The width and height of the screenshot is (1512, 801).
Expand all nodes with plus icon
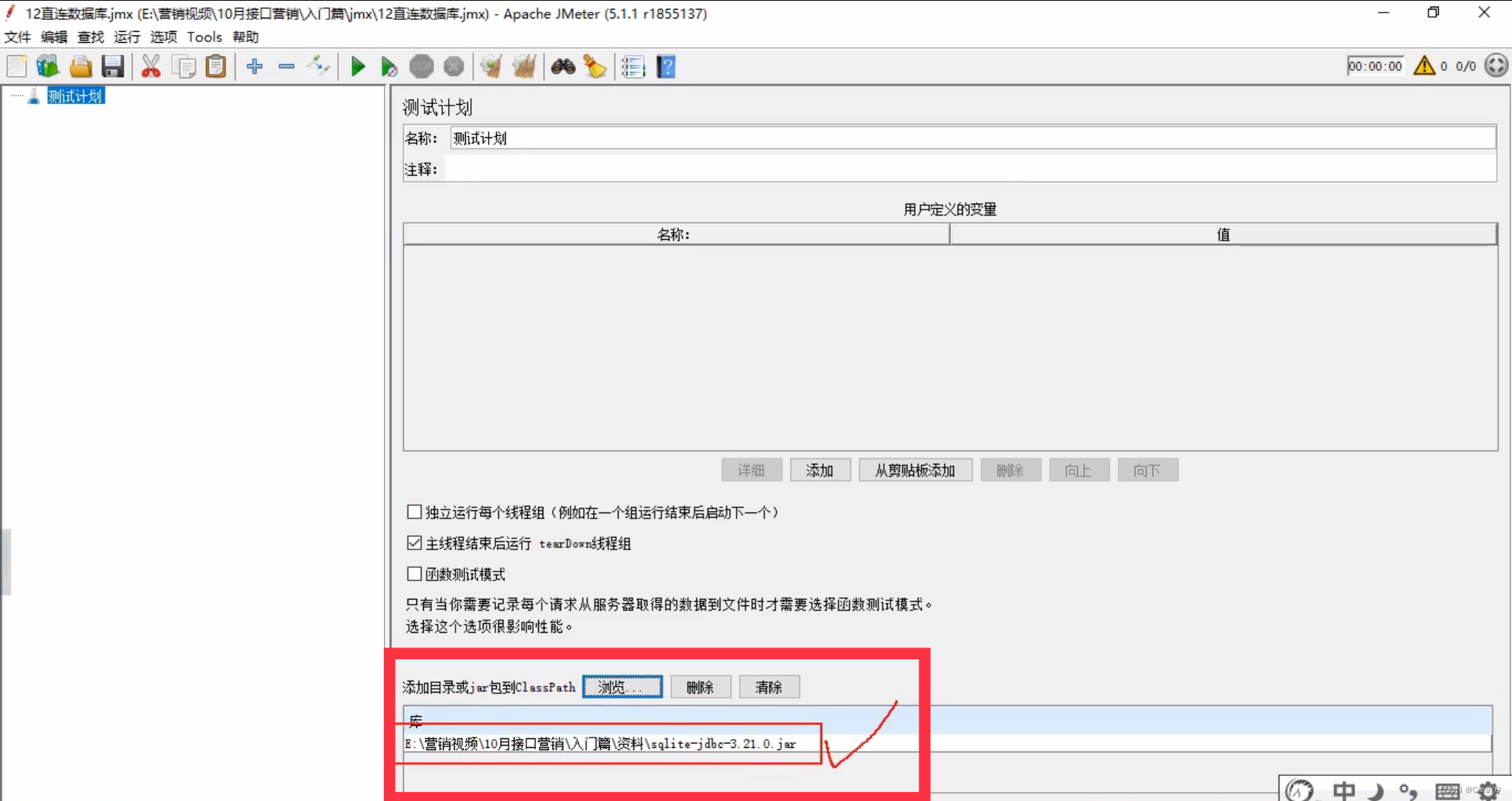tap(255, 66)
